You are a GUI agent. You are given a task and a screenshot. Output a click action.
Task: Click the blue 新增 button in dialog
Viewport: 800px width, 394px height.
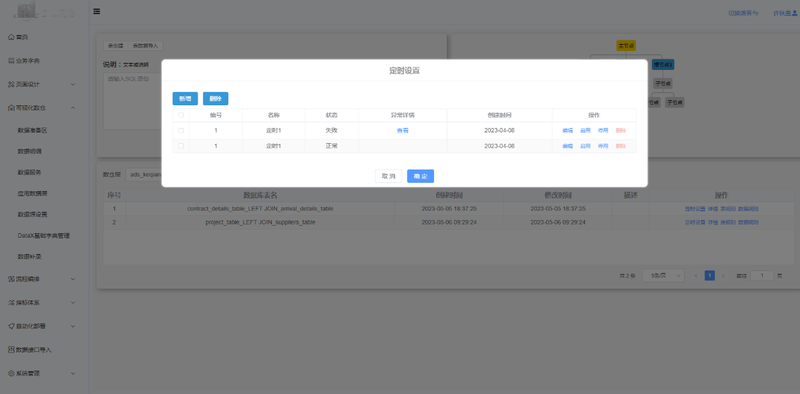coord(185,98)
